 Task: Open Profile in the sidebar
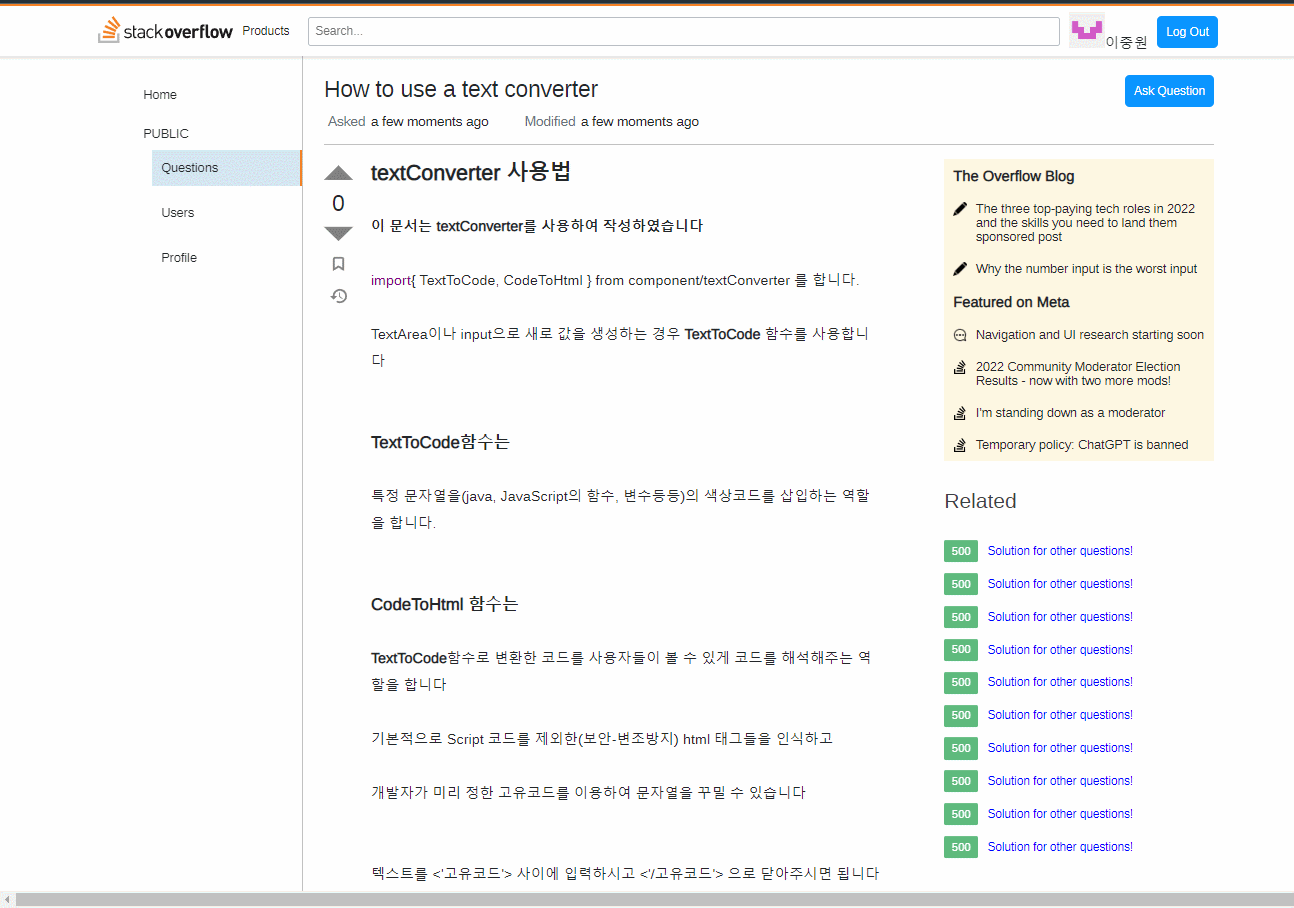(179, 258)
